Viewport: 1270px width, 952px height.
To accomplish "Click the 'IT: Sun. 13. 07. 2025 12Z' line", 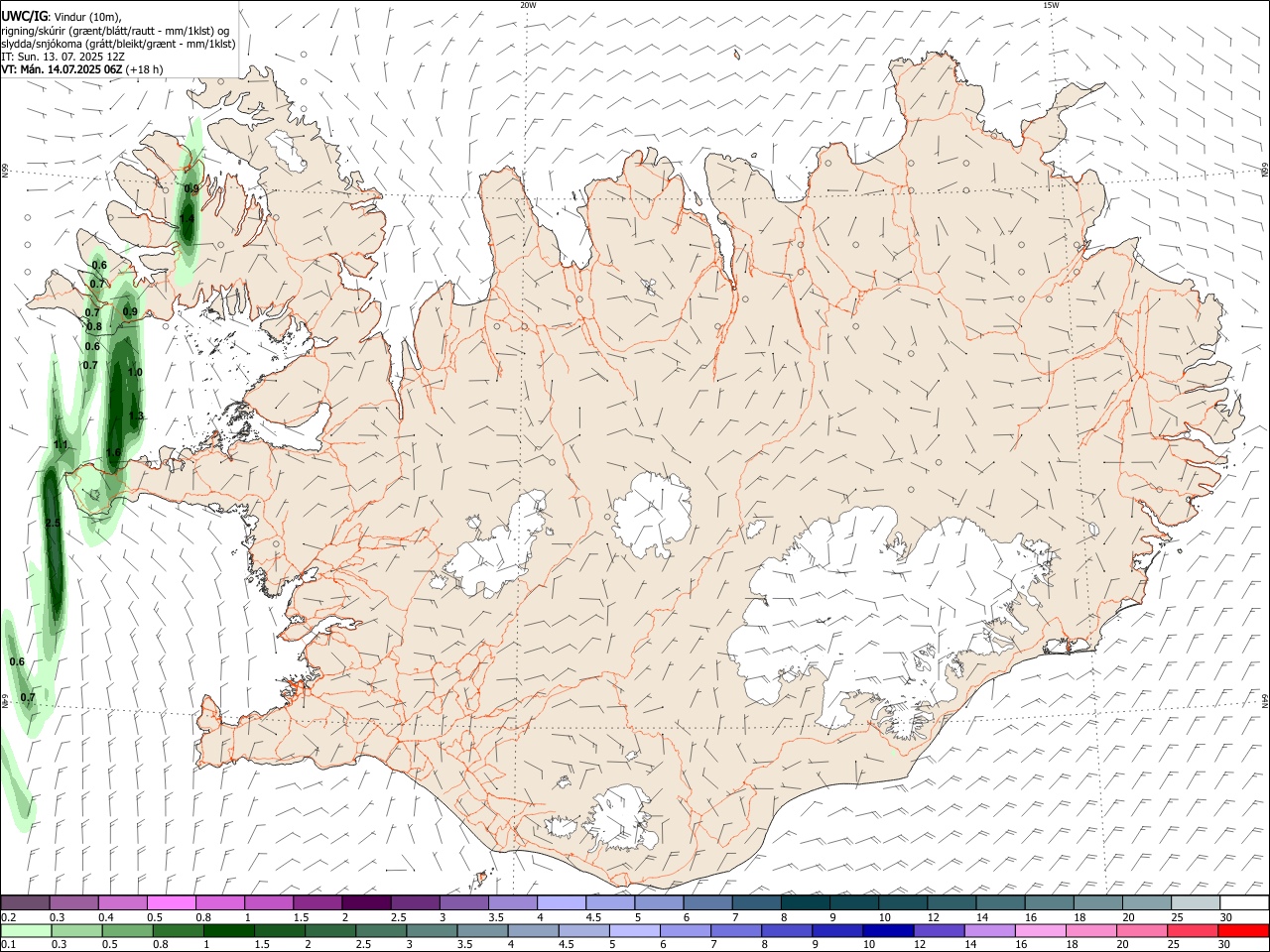I will coord(63,57).
